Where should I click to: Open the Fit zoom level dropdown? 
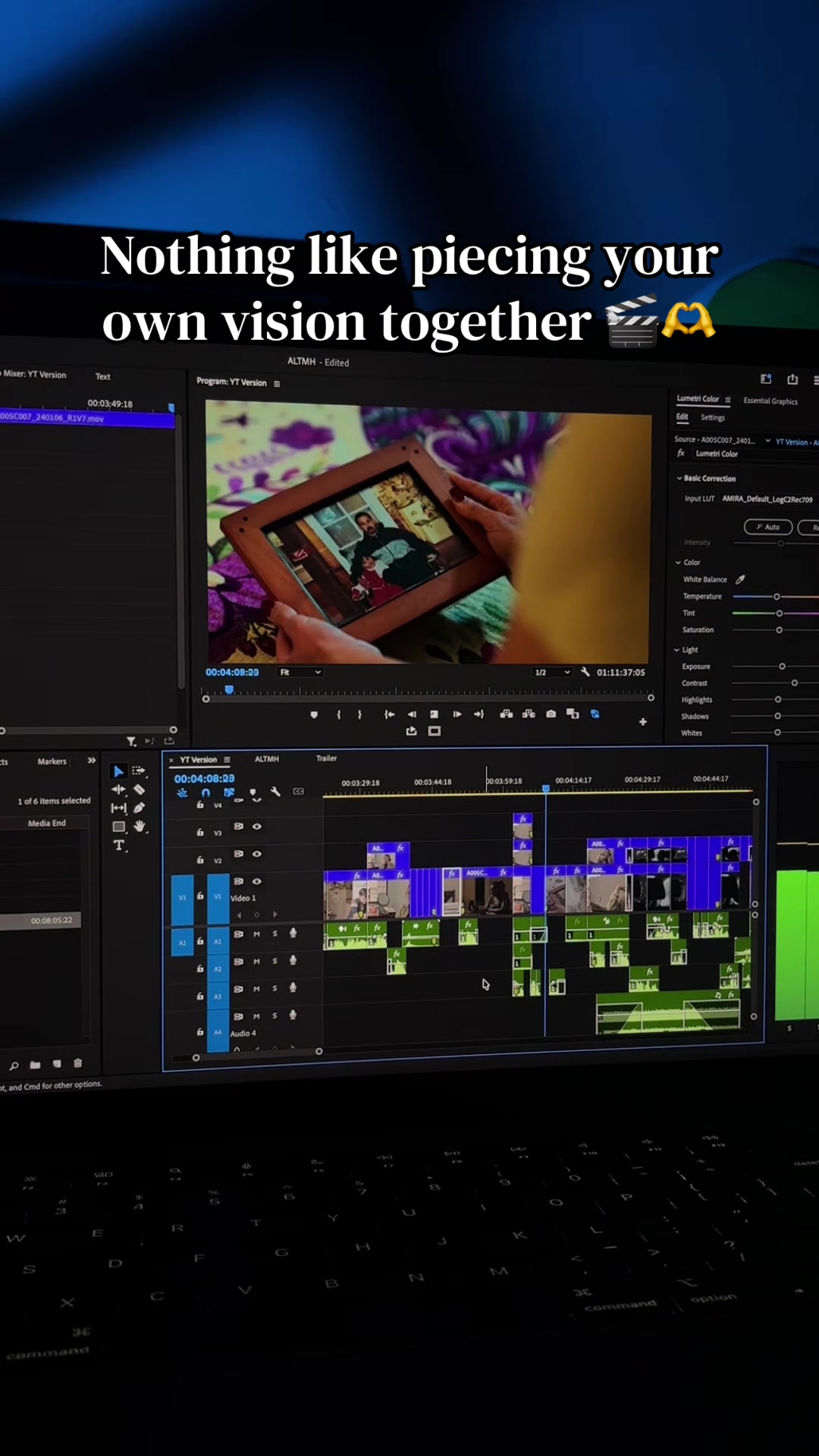point(300,672)
